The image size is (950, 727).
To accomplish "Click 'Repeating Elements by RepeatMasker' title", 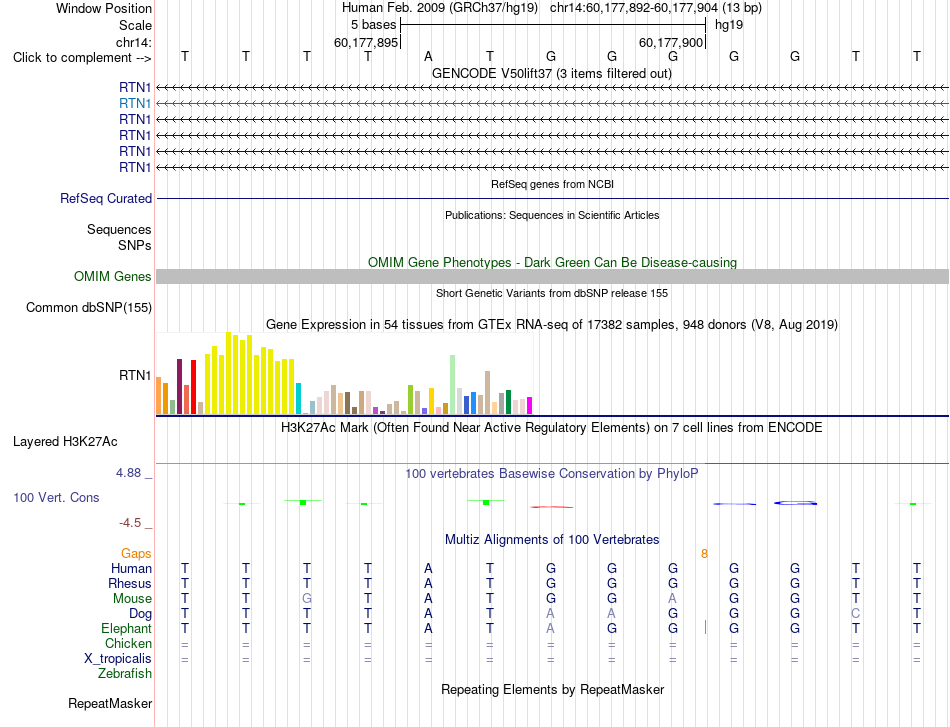I will point(553,689).
